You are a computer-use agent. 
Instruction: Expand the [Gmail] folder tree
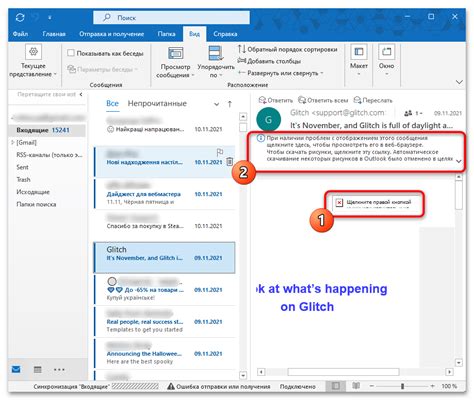point(13,142)
